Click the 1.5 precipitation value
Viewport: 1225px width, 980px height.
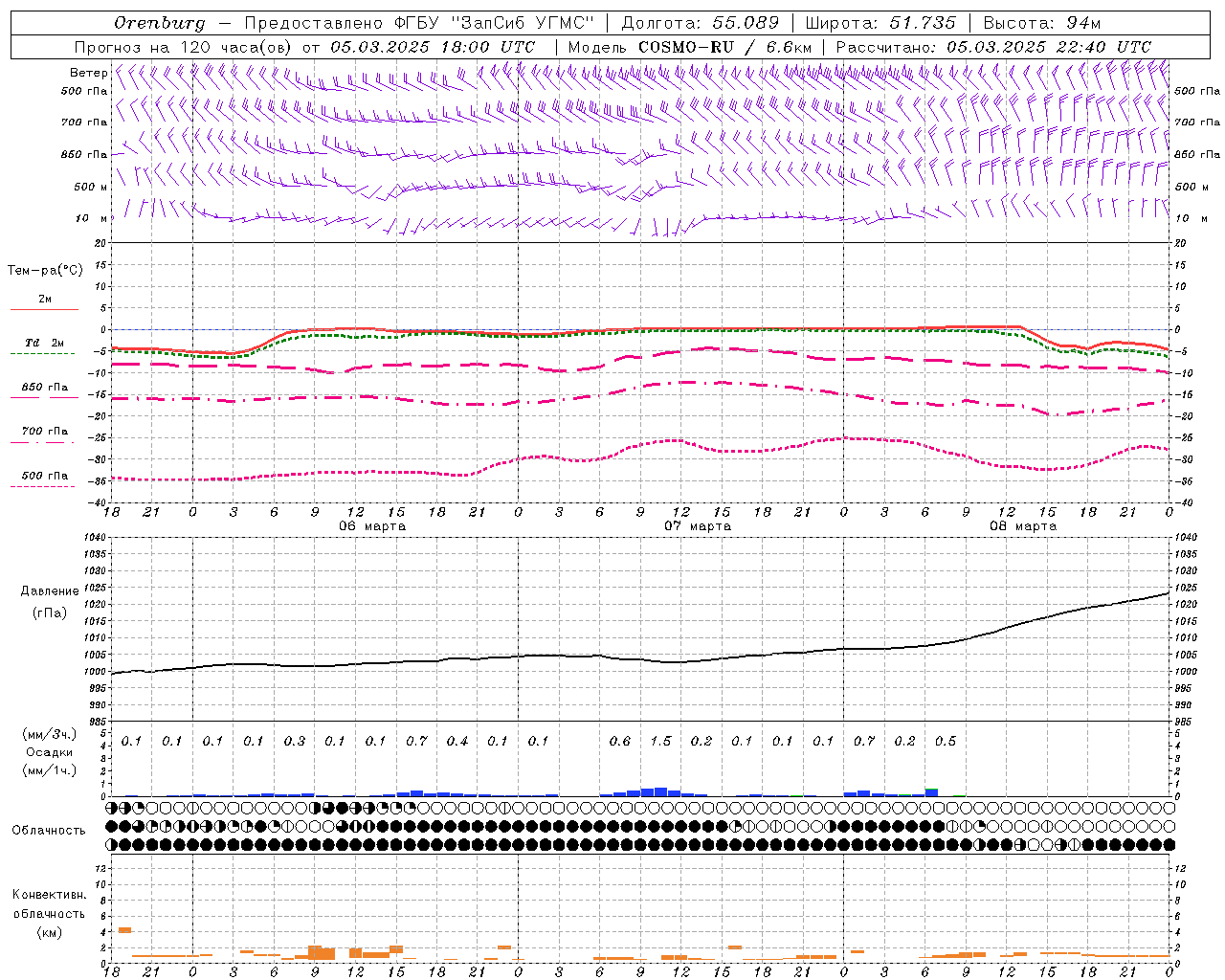coord(660,741)
